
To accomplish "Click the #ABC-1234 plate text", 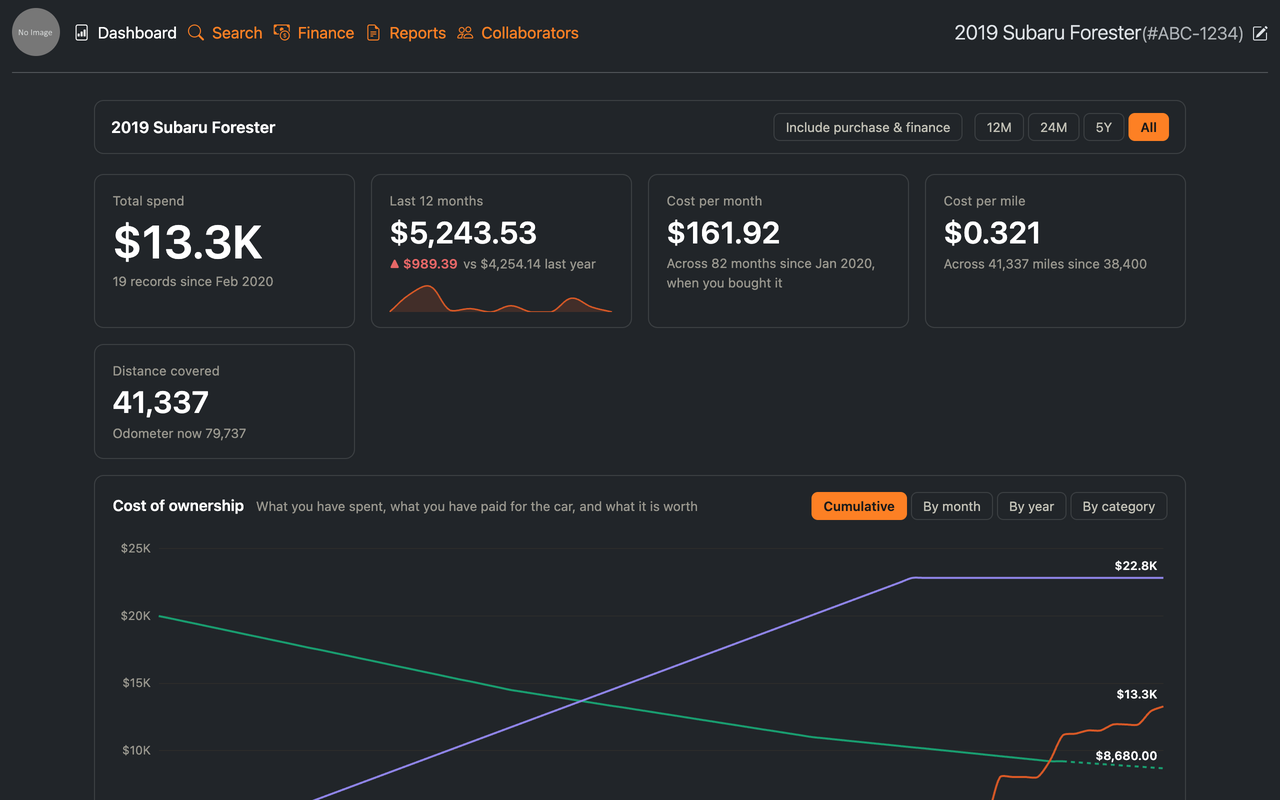I will coord(1192,34).
